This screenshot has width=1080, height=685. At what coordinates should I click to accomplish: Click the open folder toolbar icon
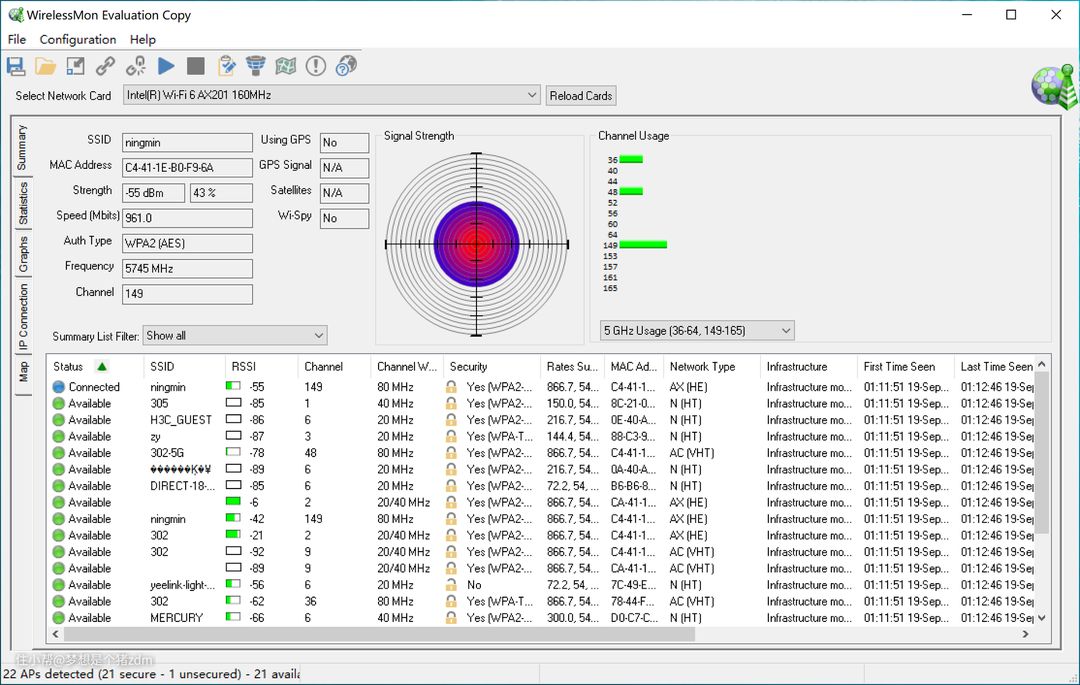click(x=46, y=66)
